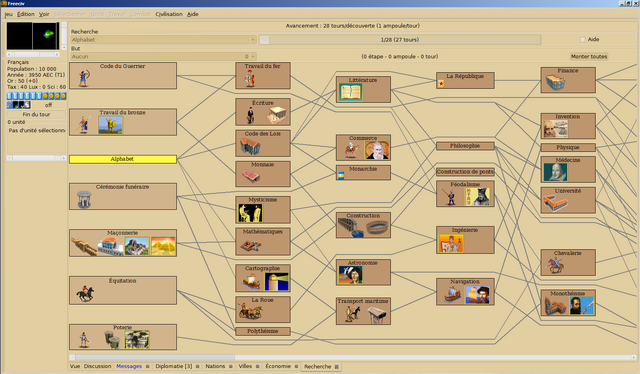640x374 pixels.
Task: Select the lighthouse icon in Cartographie
Action: pos(277,282)
